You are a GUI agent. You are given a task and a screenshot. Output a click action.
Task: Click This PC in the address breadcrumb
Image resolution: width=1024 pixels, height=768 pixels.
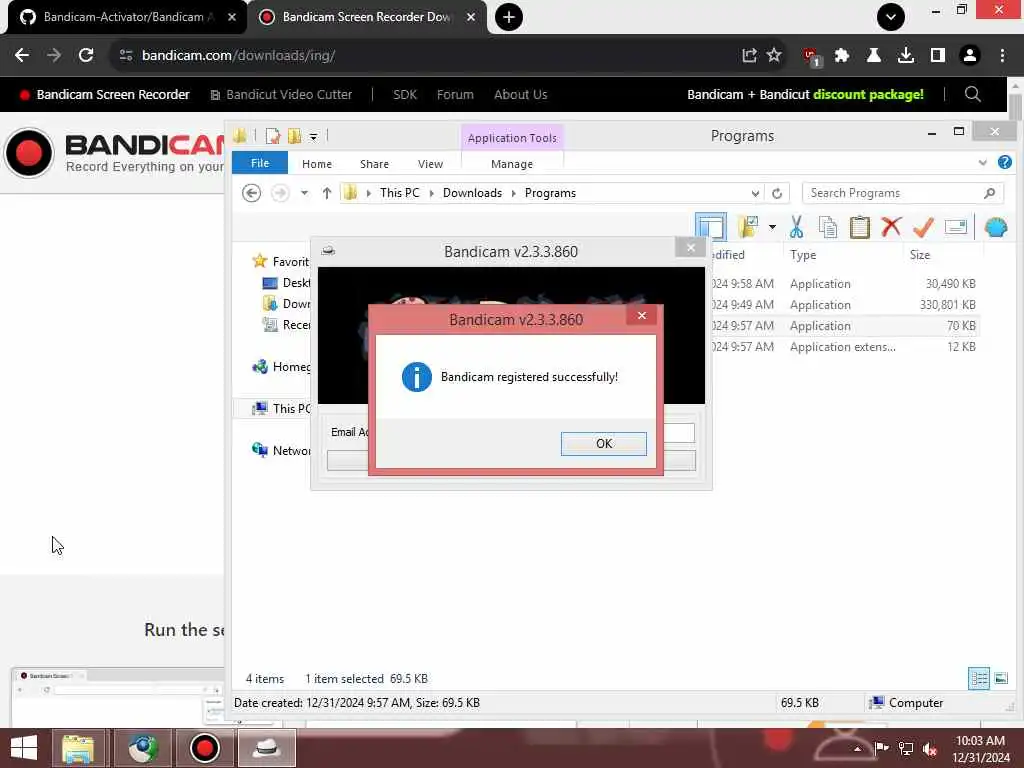pos(400,193)
